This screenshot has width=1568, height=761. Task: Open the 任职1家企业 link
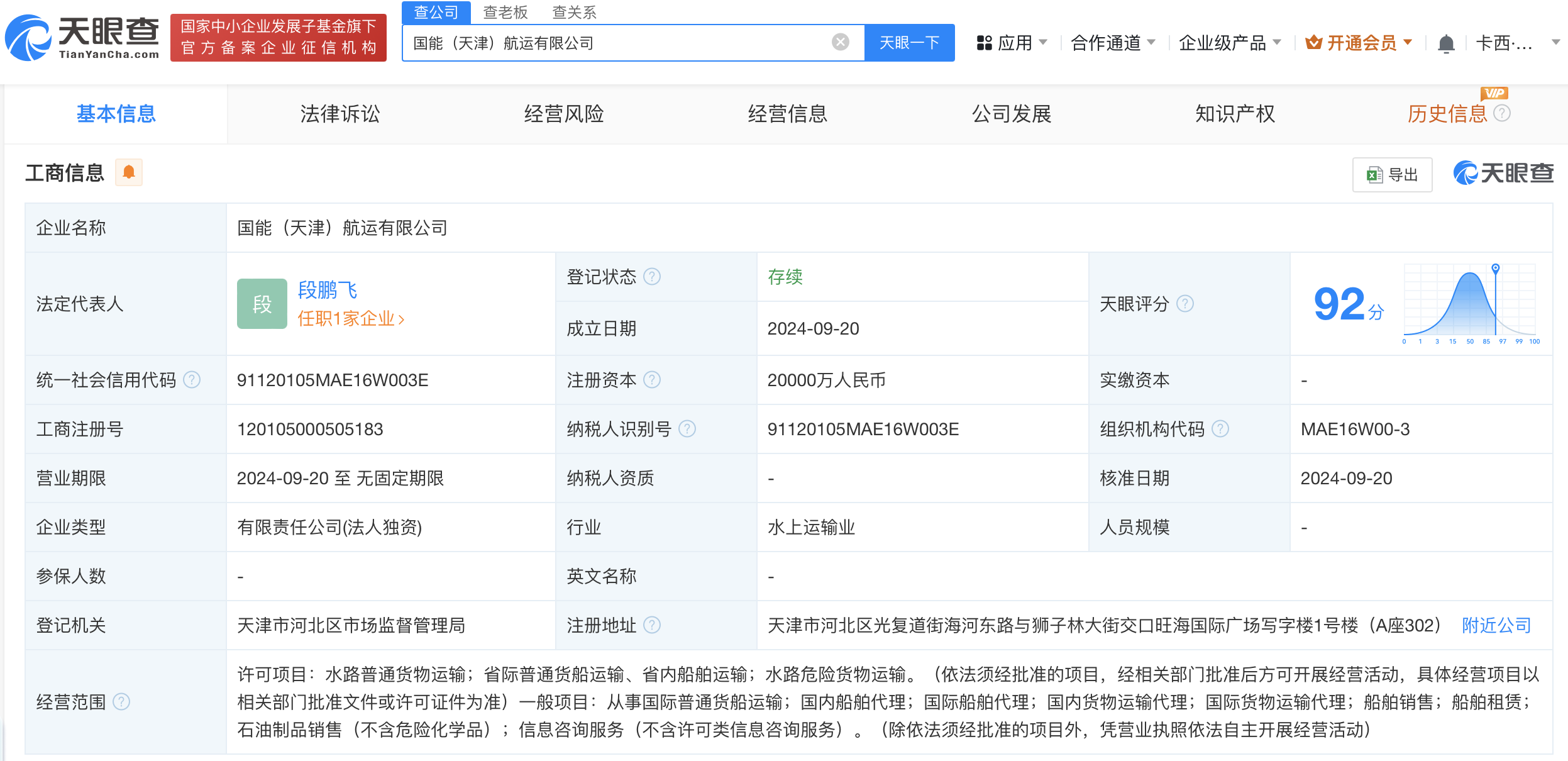point(351,319)
